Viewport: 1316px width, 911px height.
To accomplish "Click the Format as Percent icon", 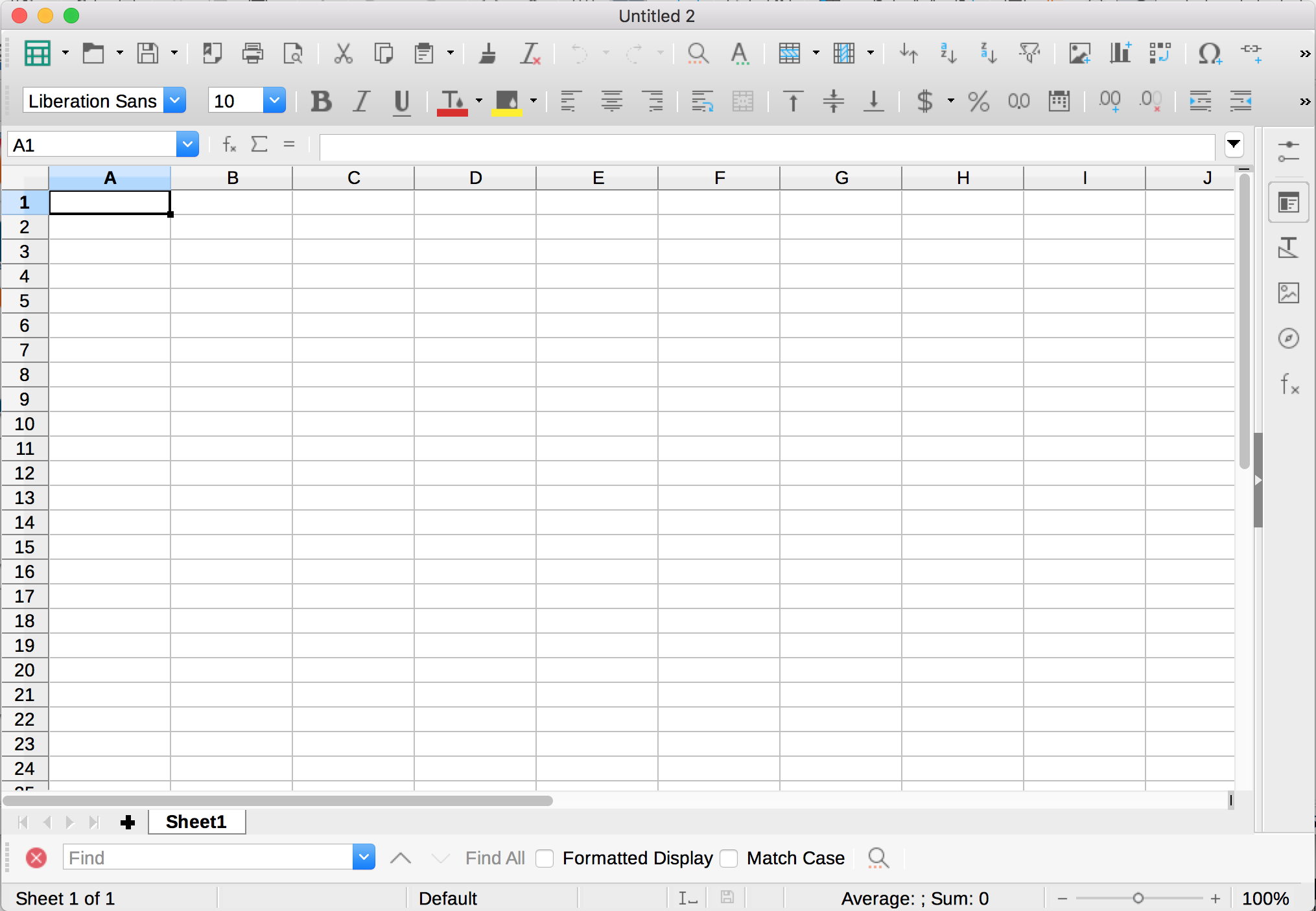I will point(978,101).
